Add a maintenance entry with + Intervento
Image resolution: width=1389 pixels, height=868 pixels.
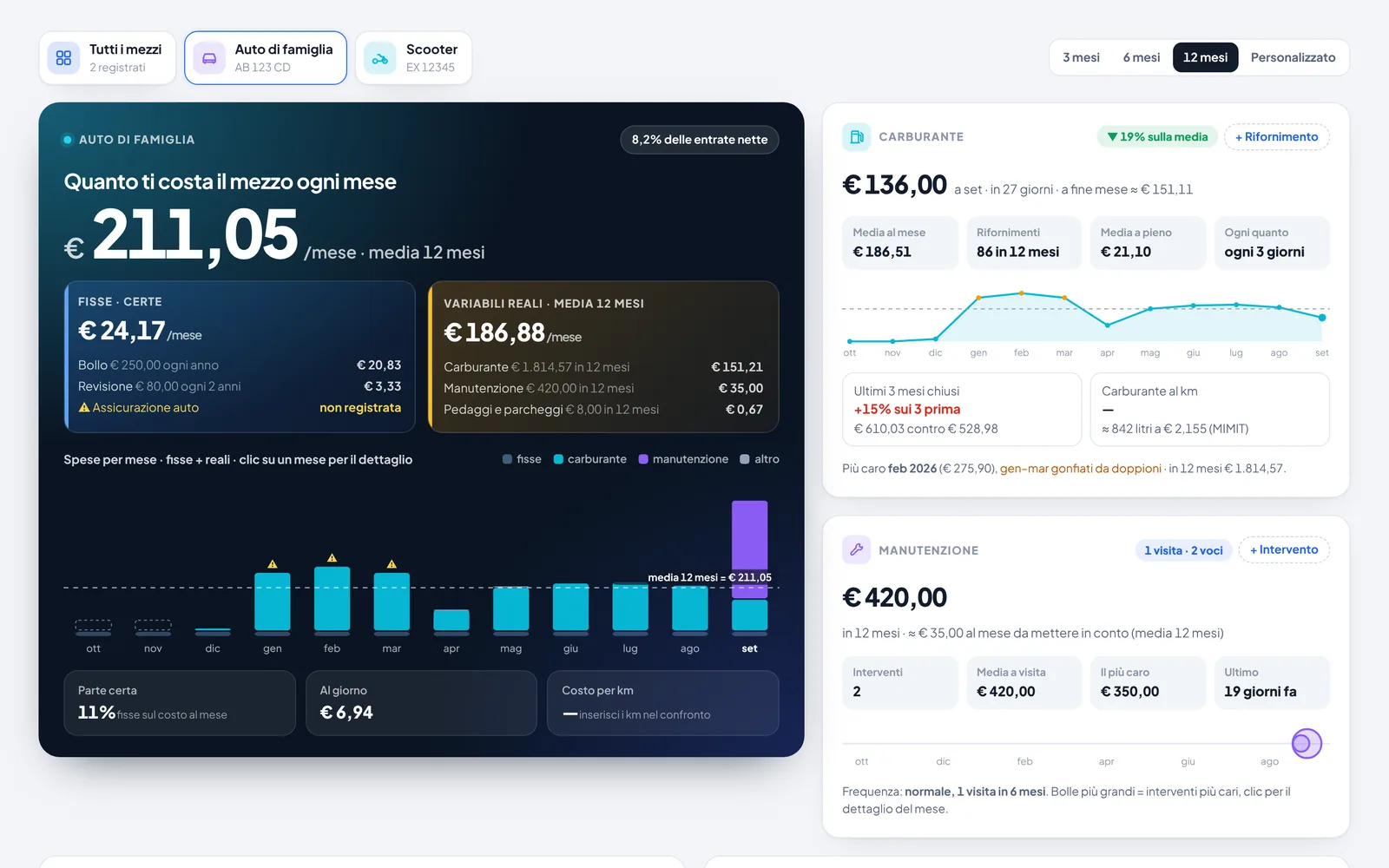tap(1284, 549)
